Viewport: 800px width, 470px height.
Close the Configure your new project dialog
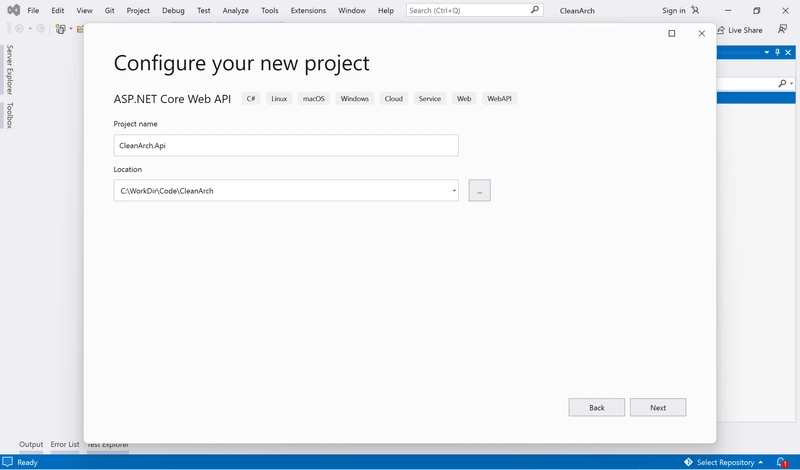(702, 33)
